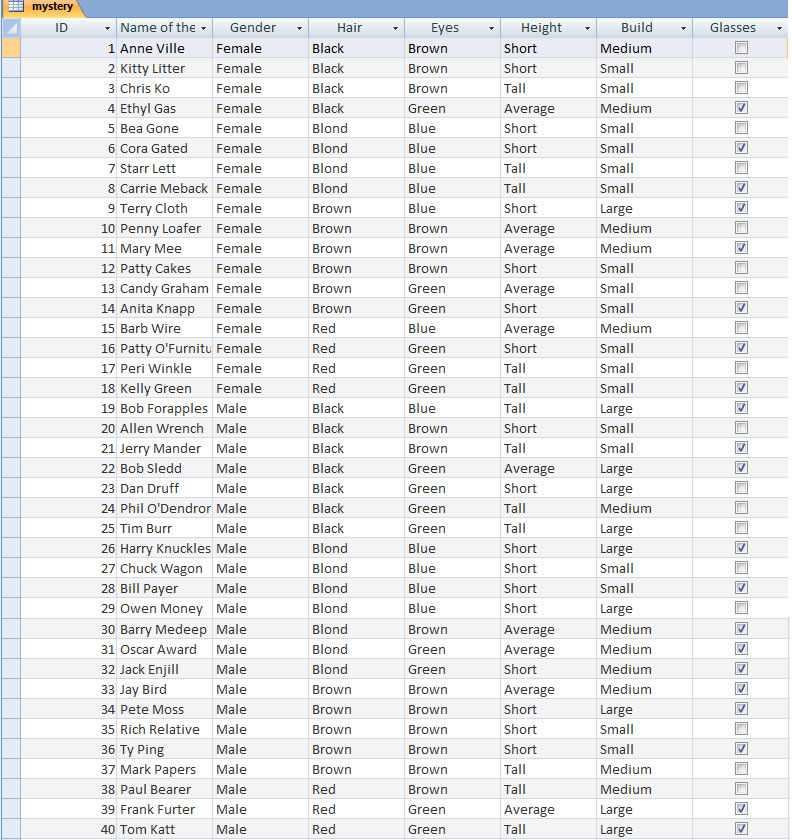Image resolution: width=792 pixels, height=840 pixels.
Task: Check the Glasses box for Anne Ville
Action: click(741, 48)
